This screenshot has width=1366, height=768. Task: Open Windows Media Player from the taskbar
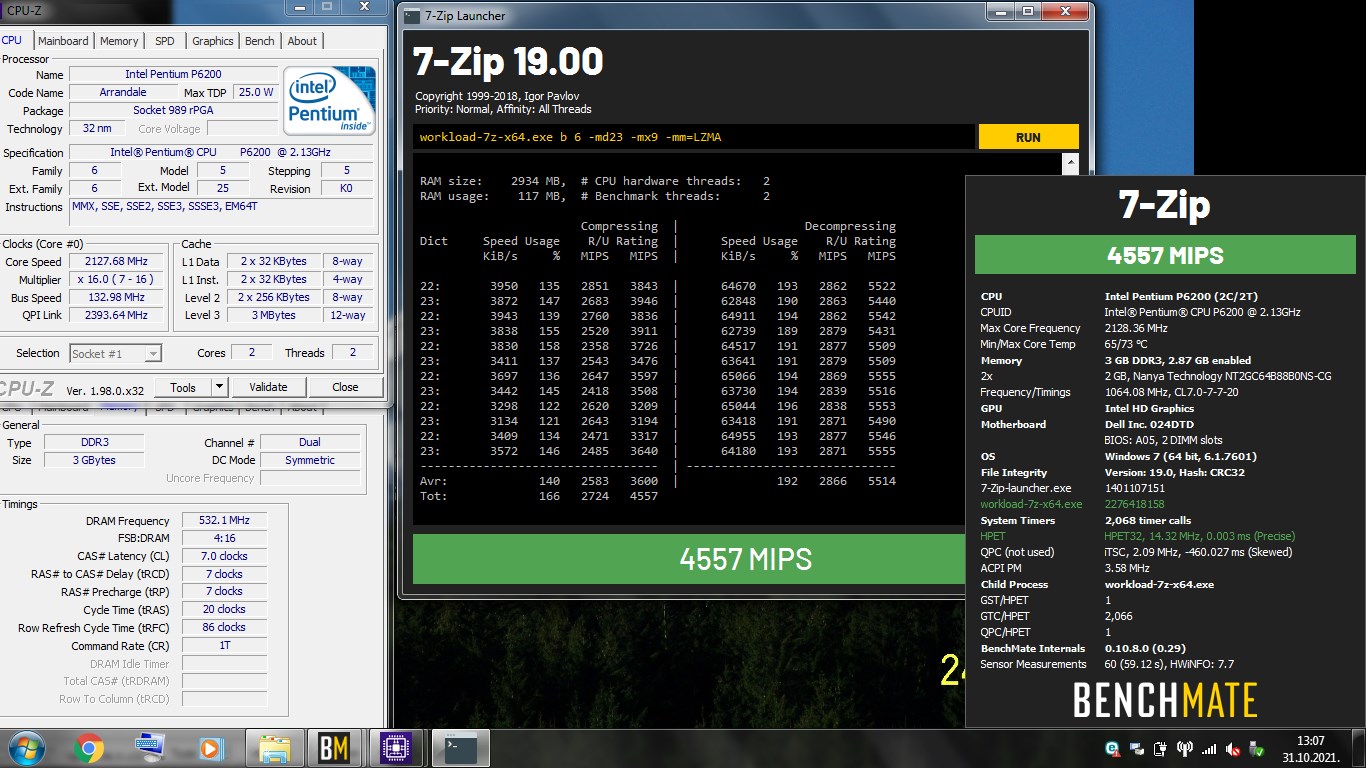tap(211, 748)
